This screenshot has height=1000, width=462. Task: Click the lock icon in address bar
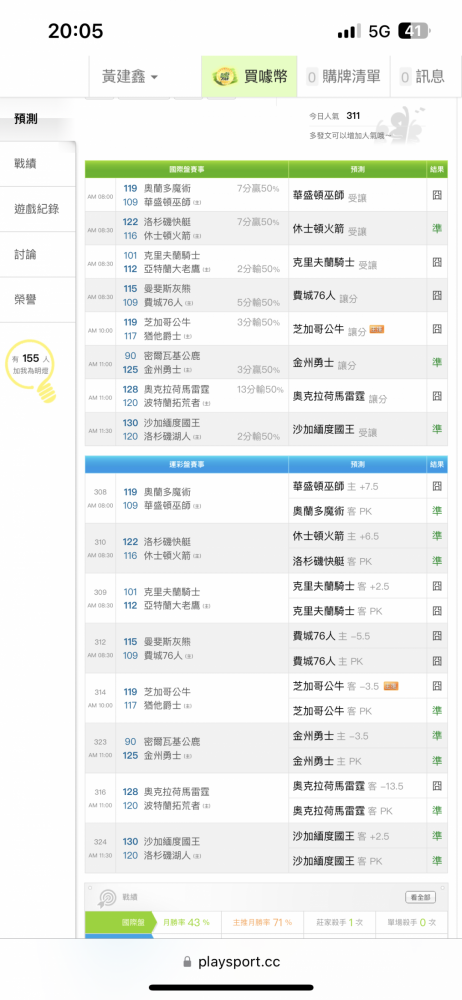click(x=187, y=962)
